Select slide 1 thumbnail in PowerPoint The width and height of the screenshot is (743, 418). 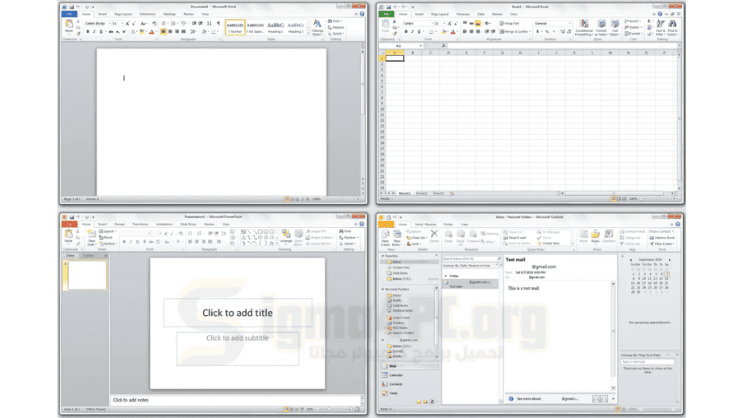87,275
